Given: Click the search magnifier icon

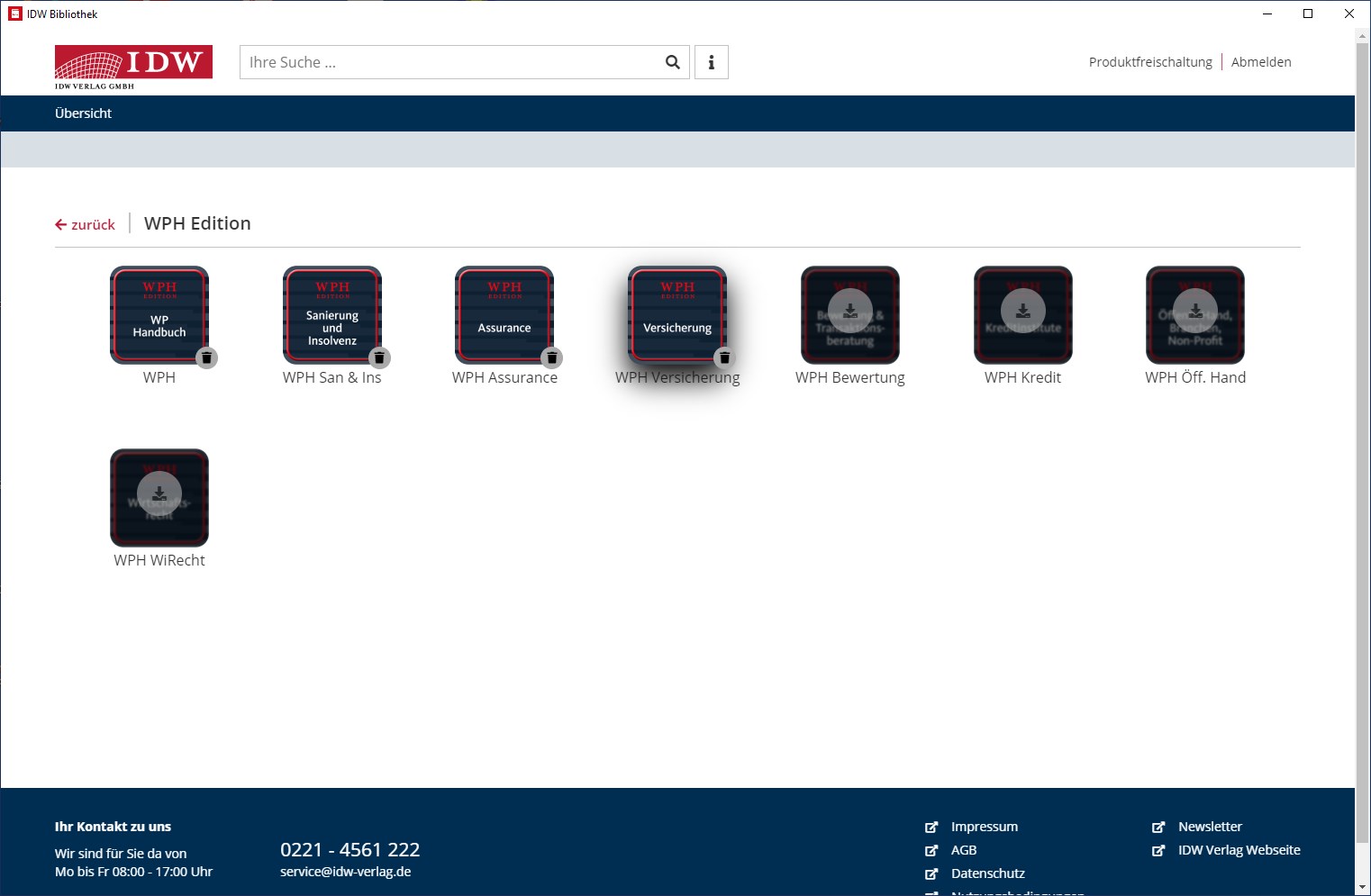Looking at the screenshot, I should [x=672, y=62].
